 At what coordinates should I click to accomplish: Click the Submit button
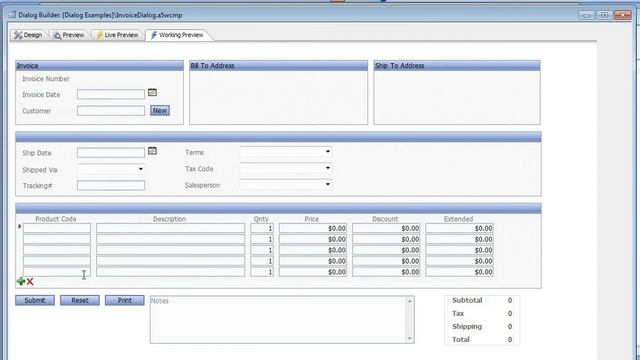pos(35,300)
